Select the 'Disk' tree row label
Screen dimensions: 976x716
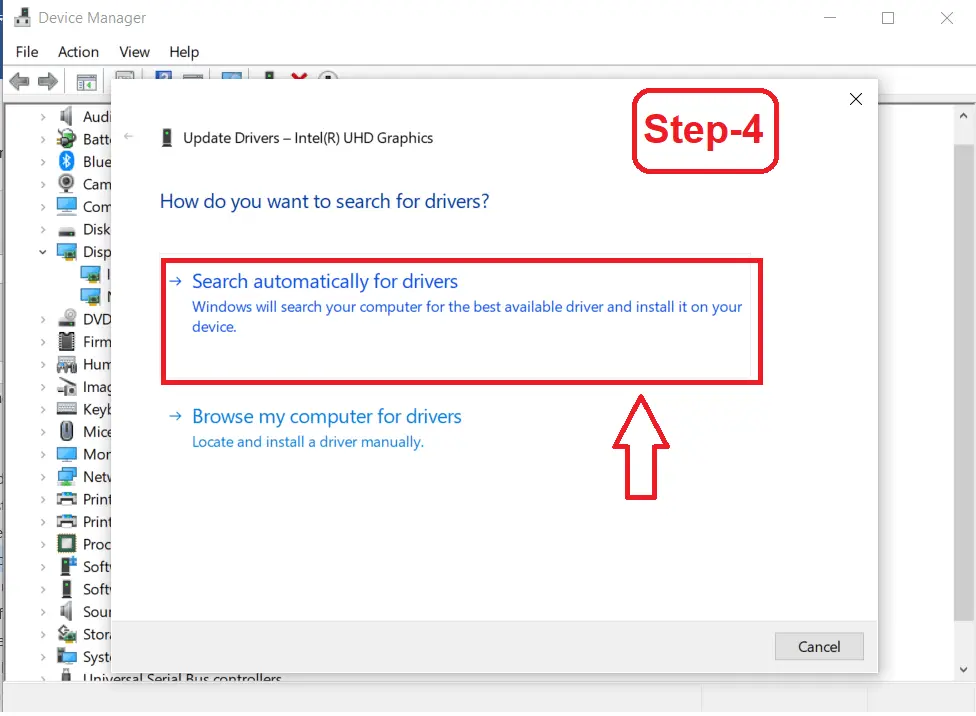pos(96,229)
